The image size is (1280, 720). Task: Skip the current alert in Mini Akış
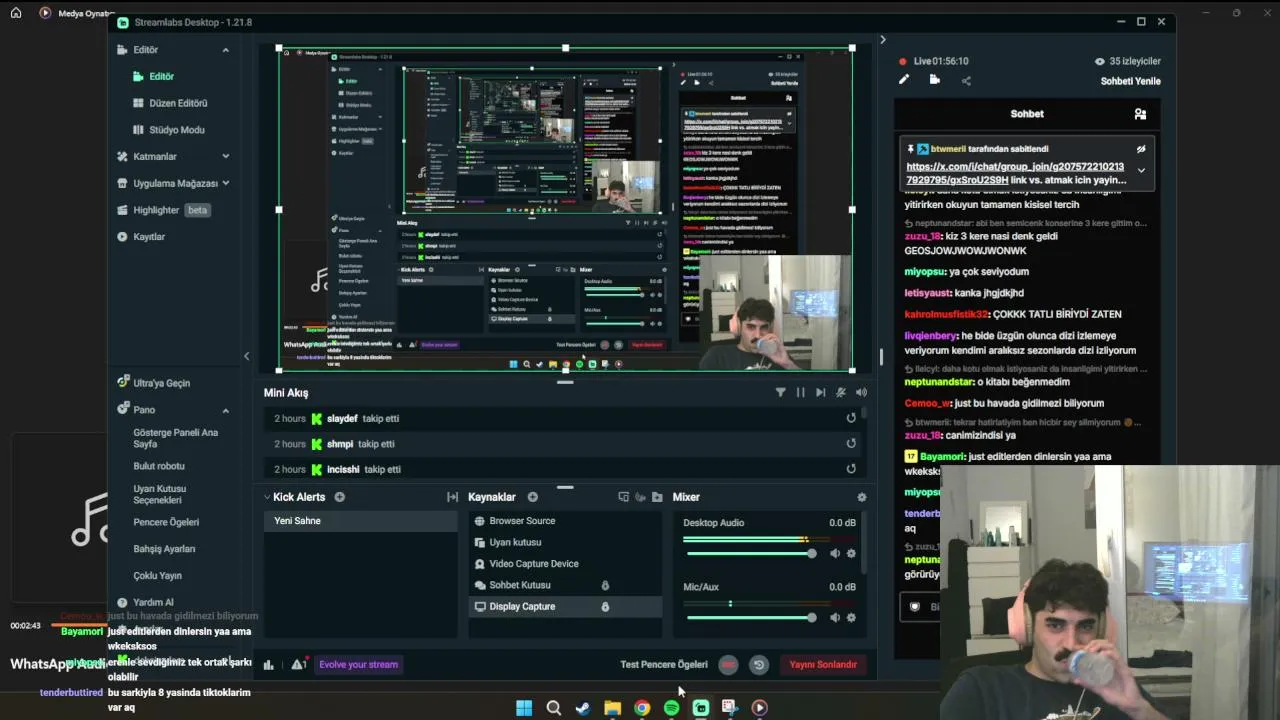click(x=820, y=393)
